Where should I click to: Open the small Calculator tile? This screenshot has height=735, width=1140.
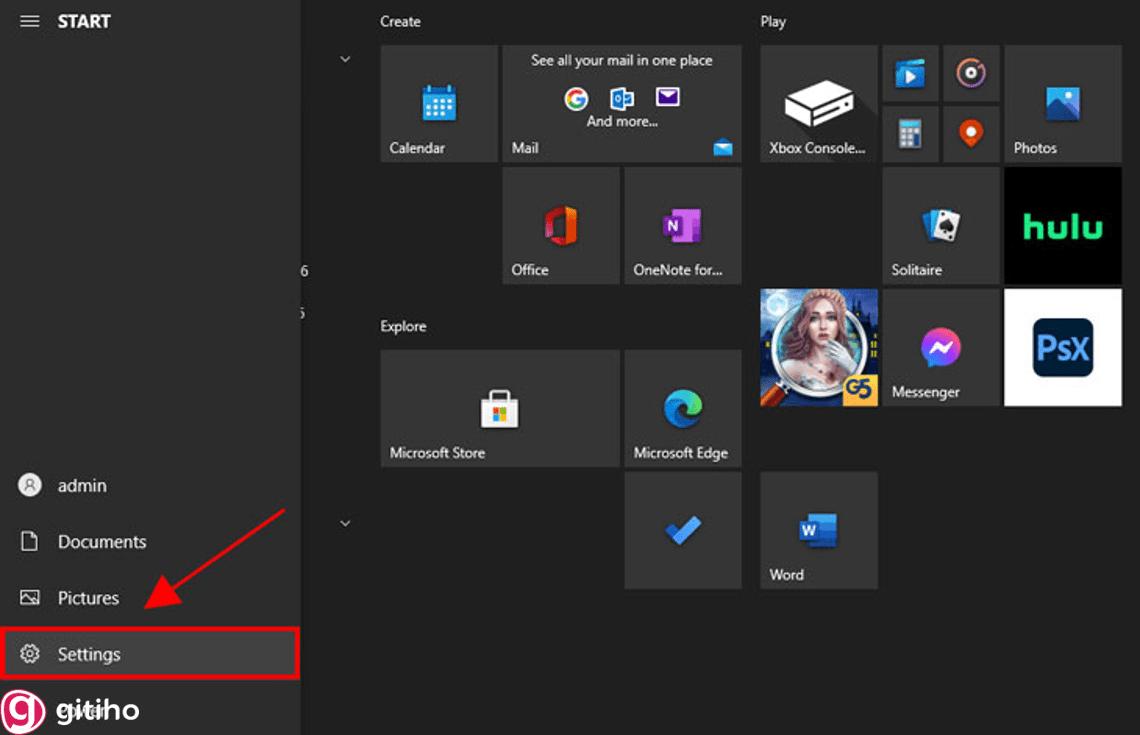click(910, 134)
